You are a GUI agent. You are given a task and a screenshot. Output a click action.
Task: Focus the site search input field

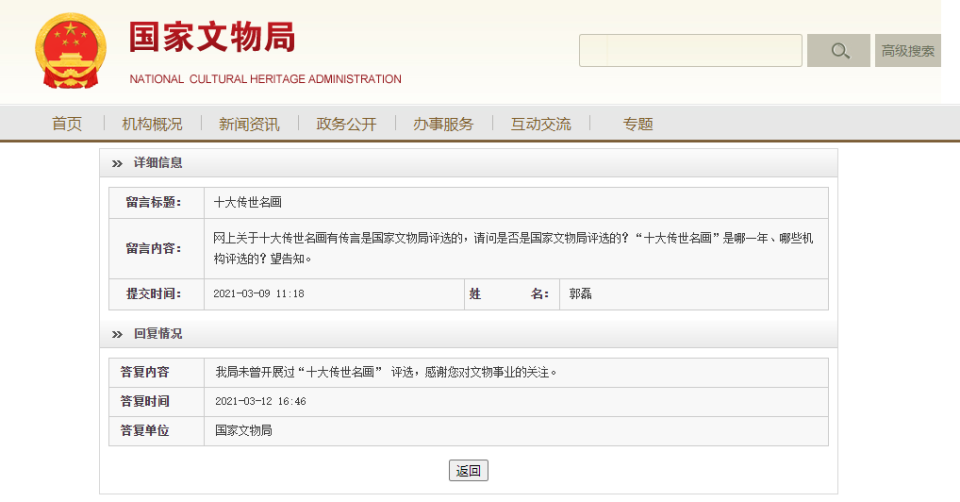coord(691,51)
